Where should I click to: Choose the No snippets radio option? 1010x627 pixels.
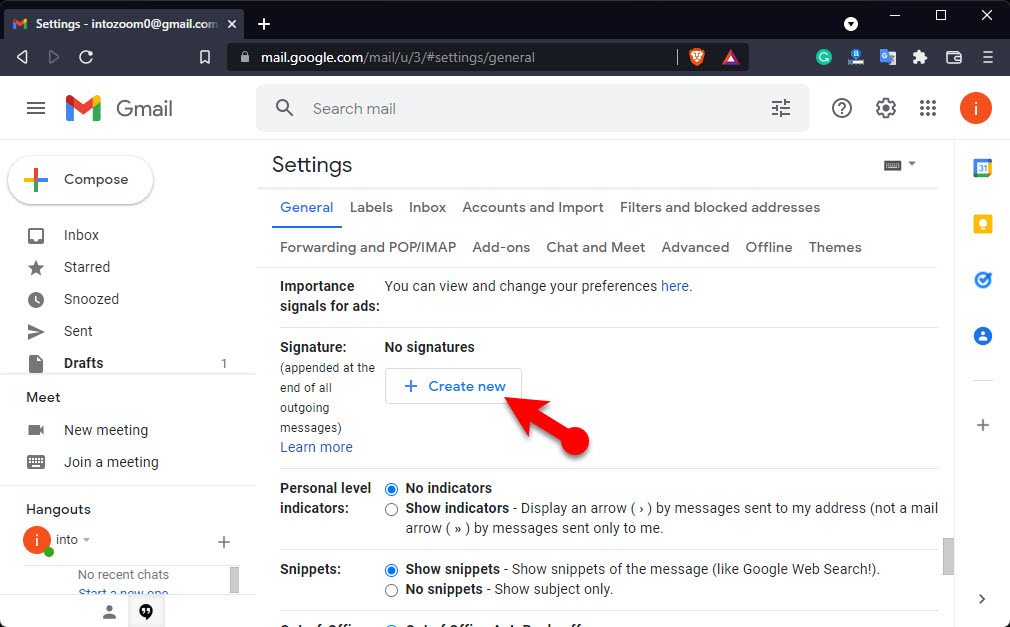click(392, 590)
